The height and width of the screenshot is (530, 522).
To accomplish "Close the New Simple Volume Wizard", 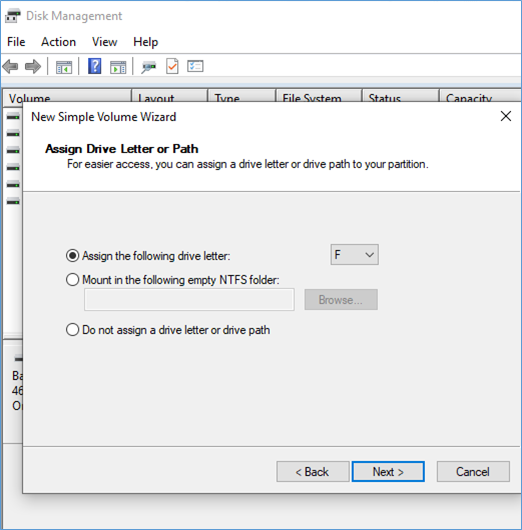I will (506, 116).
